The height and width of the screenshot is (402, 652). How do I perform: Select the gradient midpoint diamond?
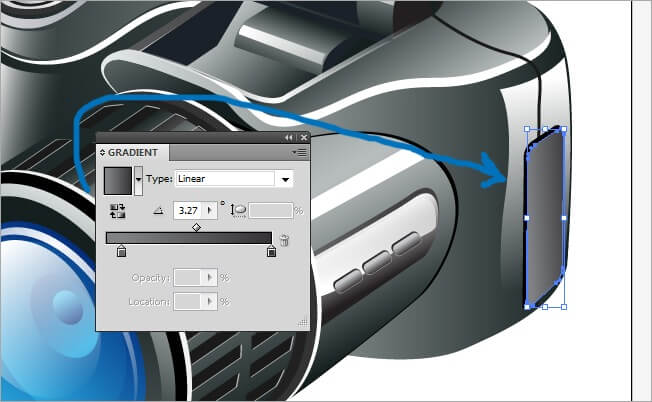pyautogui.click(x=196, y=227)
